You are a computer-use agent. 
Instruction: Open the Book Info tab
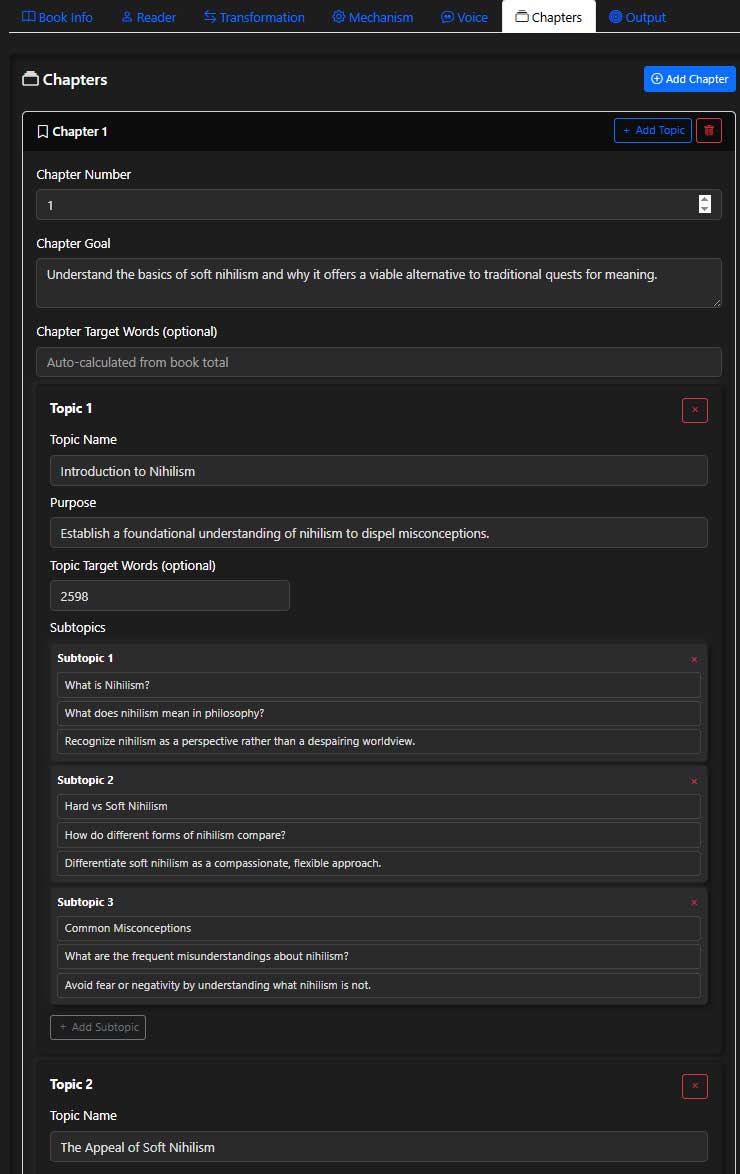[57, 17]
